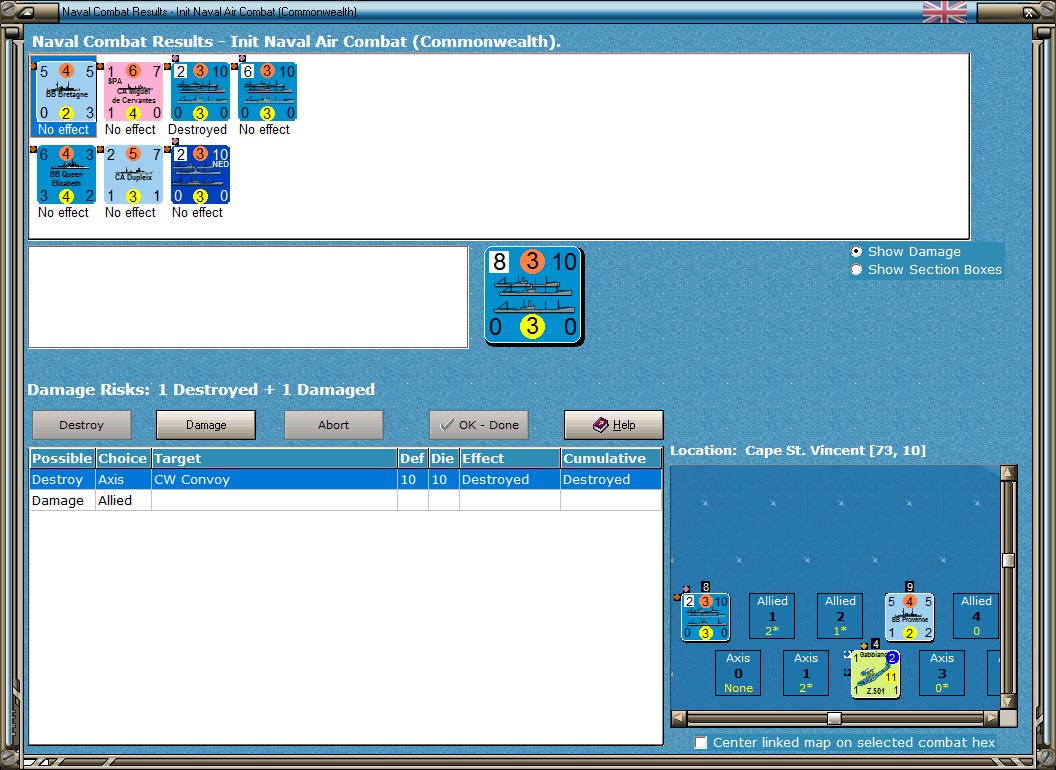Click the Allied 4 section box
The height and width of the screenshot is (770, 1056).
point(976,616)
